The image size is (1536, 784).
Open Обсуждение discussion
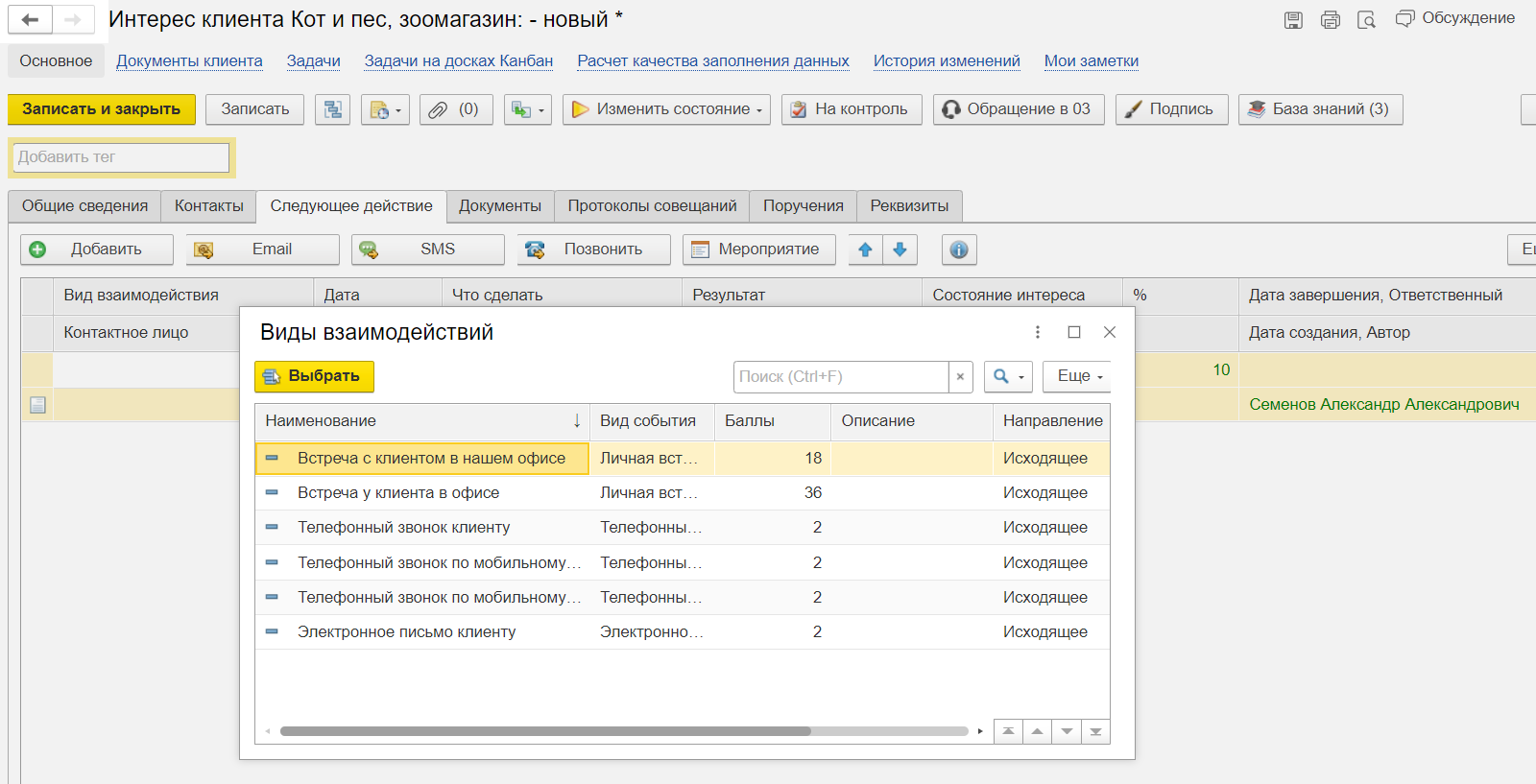(1455, 18)
